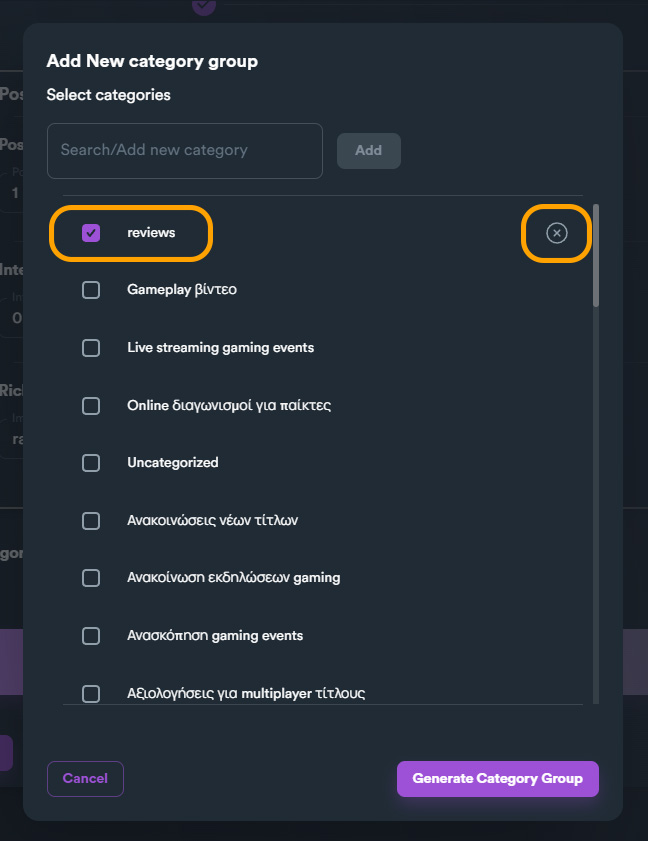Enable the Ανασκόπηση gaming events checkbox
Screen dimensions: 648x841
pyautogui.click(x=91, y=636)
